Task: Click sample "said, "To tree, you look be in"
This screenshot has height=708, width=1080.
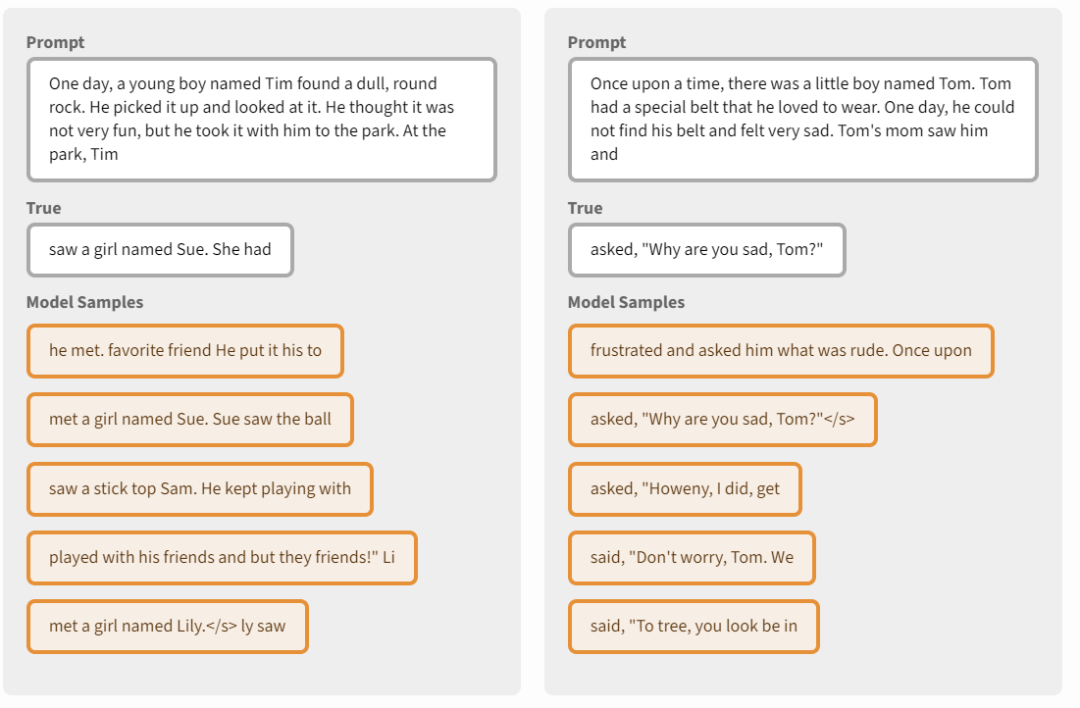Action: tap(693, 627)
